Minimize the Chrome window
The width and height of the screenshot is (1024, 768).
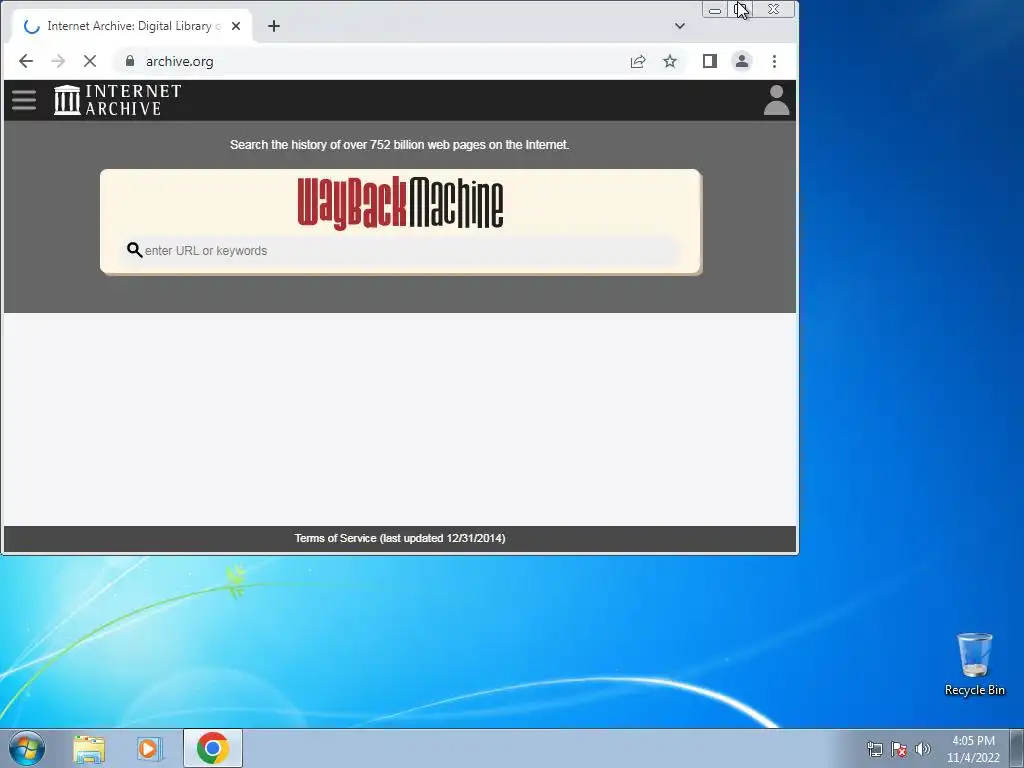pyautogui.click(x=715, y=10)
